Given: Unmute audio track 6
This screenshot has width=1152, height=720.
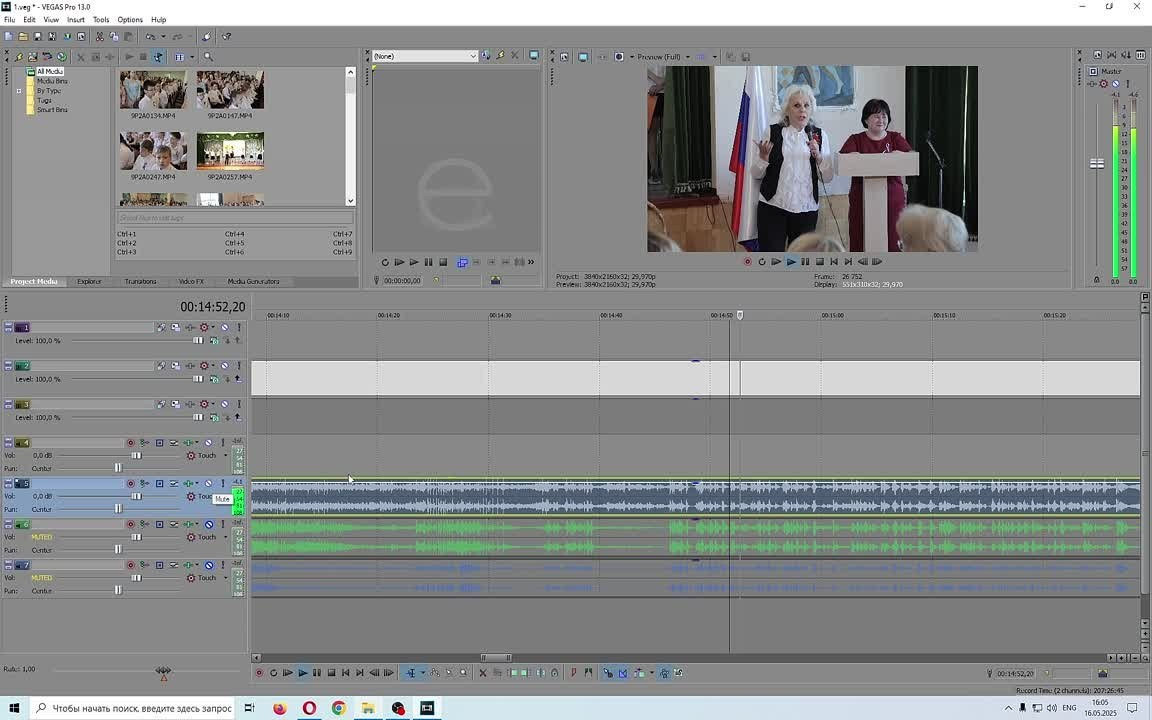Looking at the screenshot, I should coord(209,525).
